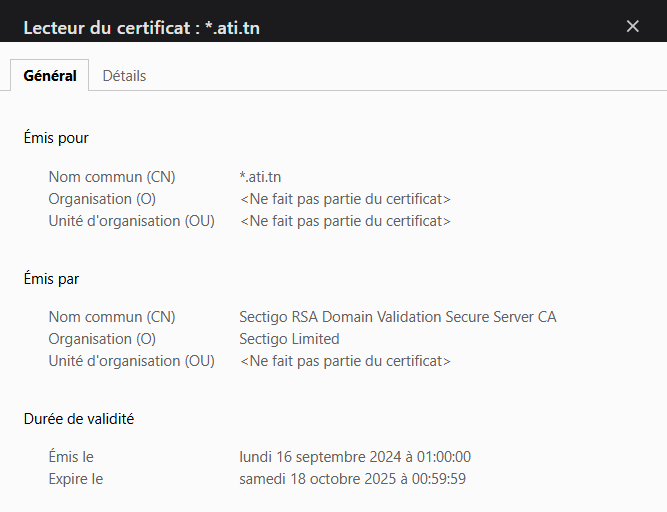This screenshot has width=667, height=512.
Task: Select the Sectigo RSA Domain Validation Secure Server CA text
Action: [x=398, y=317]
